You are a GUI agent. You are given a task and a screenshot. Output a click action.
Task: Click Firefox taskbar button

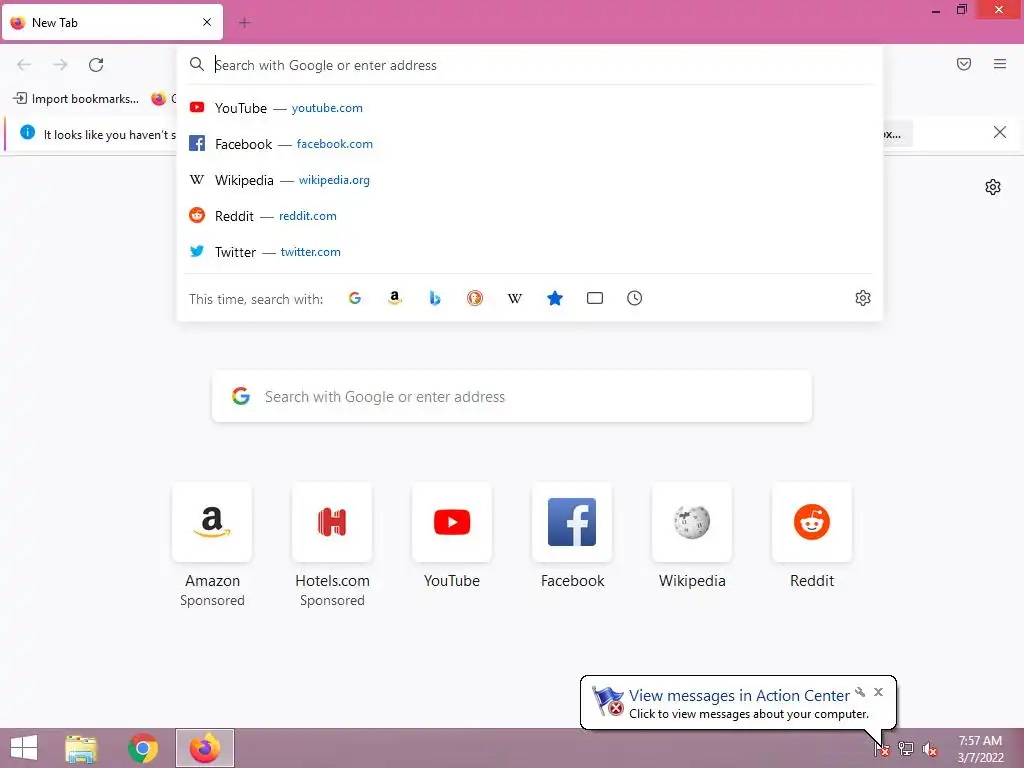click(205, 748)
